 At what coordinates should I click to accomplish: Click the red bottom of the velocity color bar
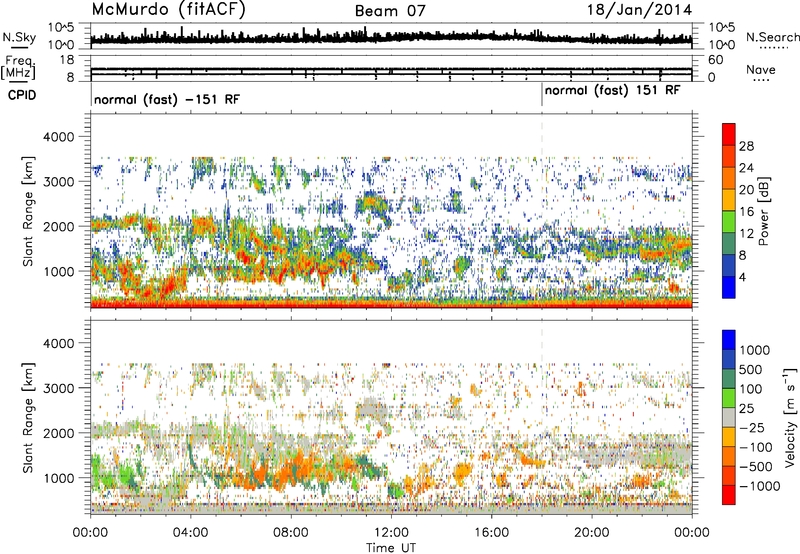[729, 495]
